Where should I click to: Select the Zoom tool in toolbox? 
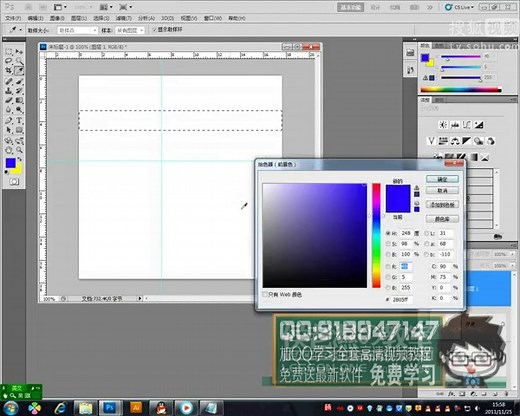pos(19,150)
